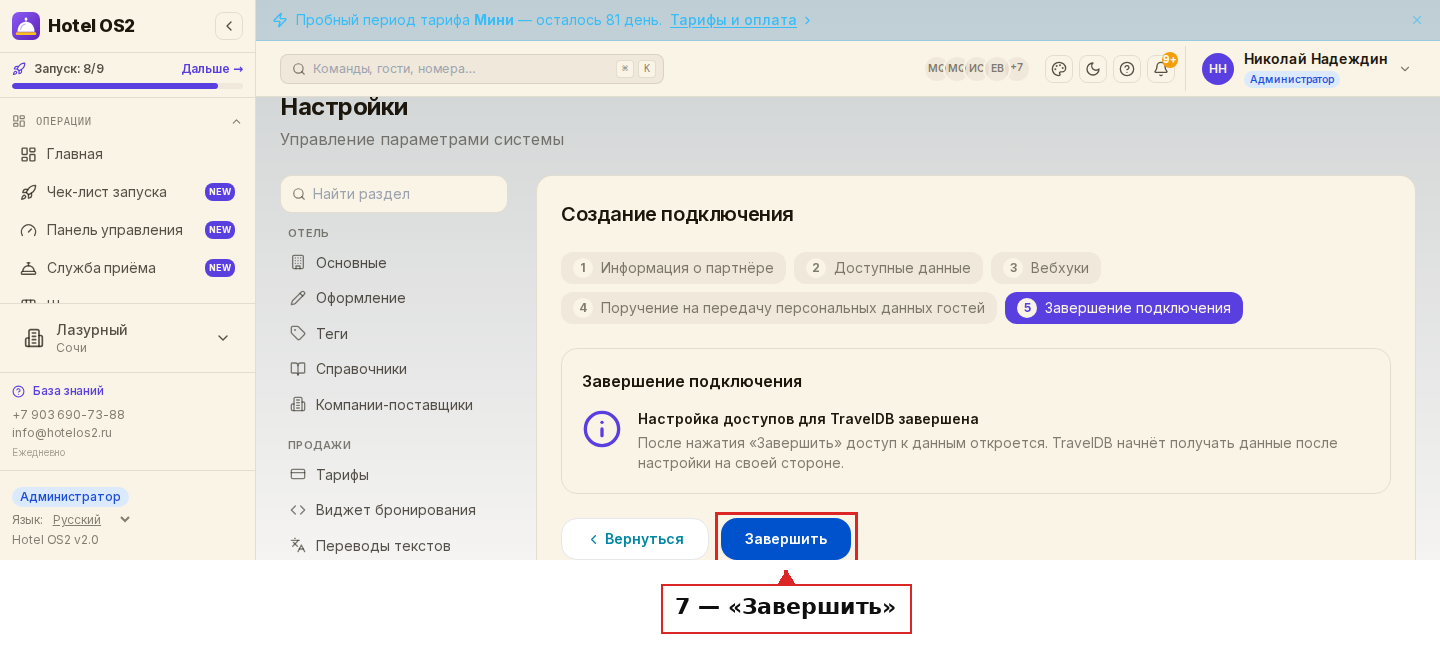Click the Администратор label under user name
This screenshot has width=1440, height=657.
pyautogui.click(x=1292, y=79)
